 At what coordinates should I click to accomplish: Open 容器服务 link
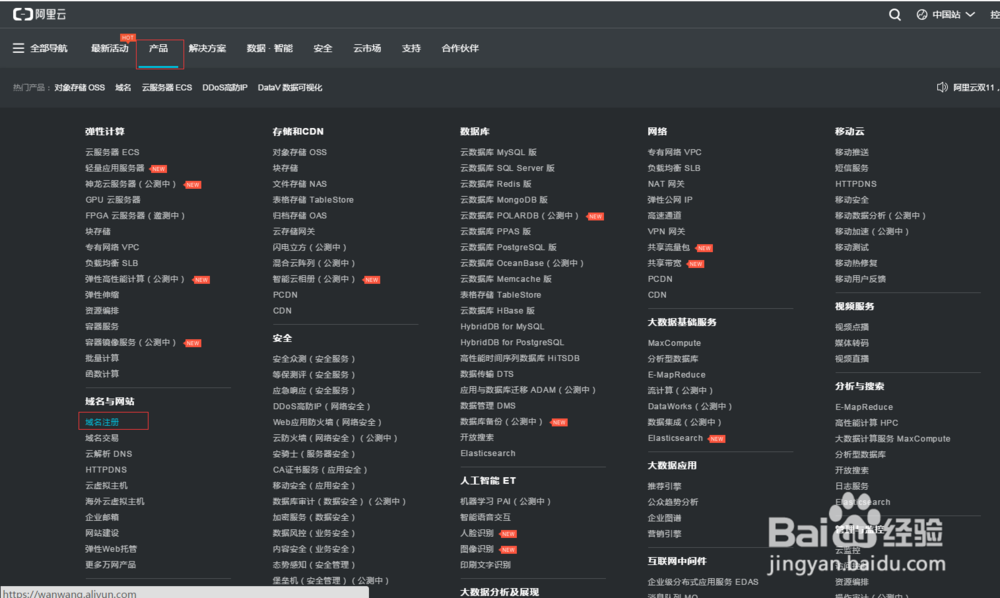(102, 326)
